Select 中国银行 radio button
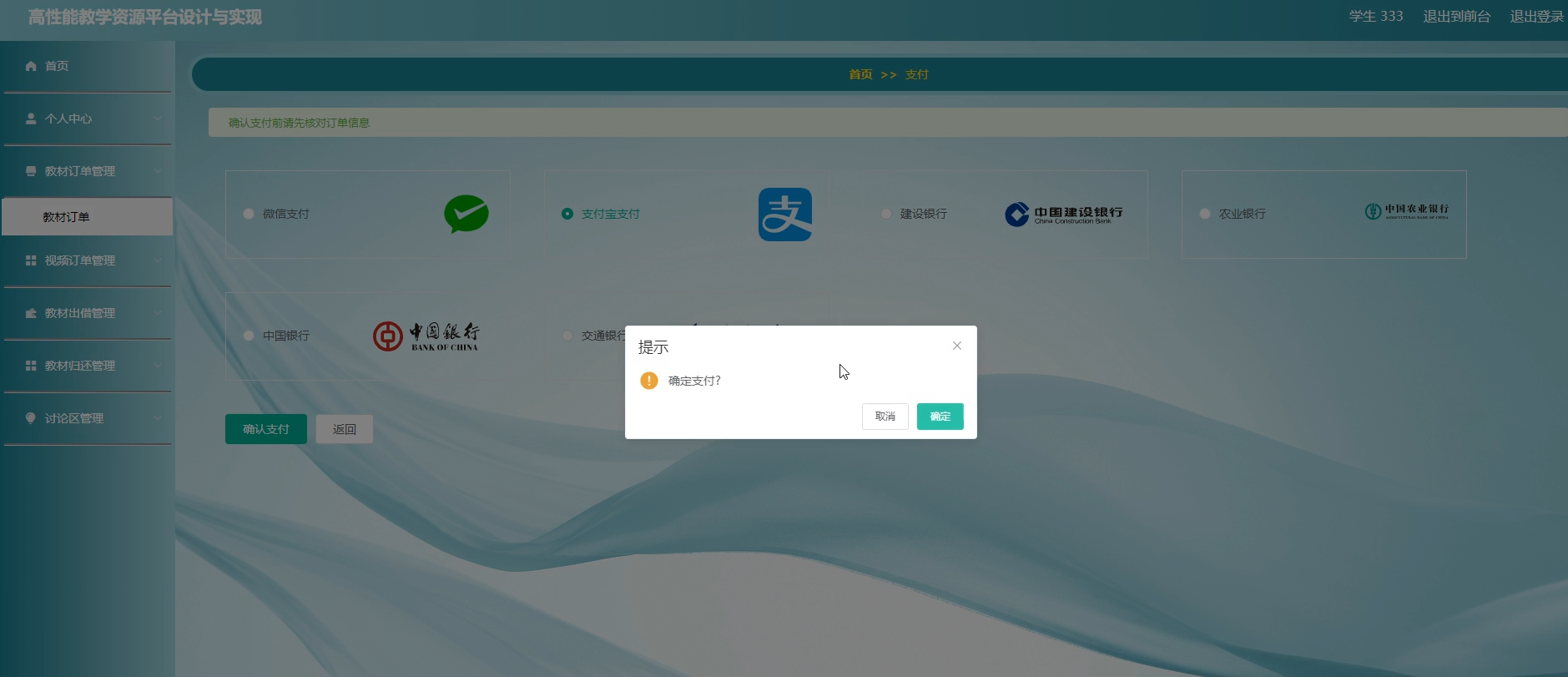 (249, 336)
